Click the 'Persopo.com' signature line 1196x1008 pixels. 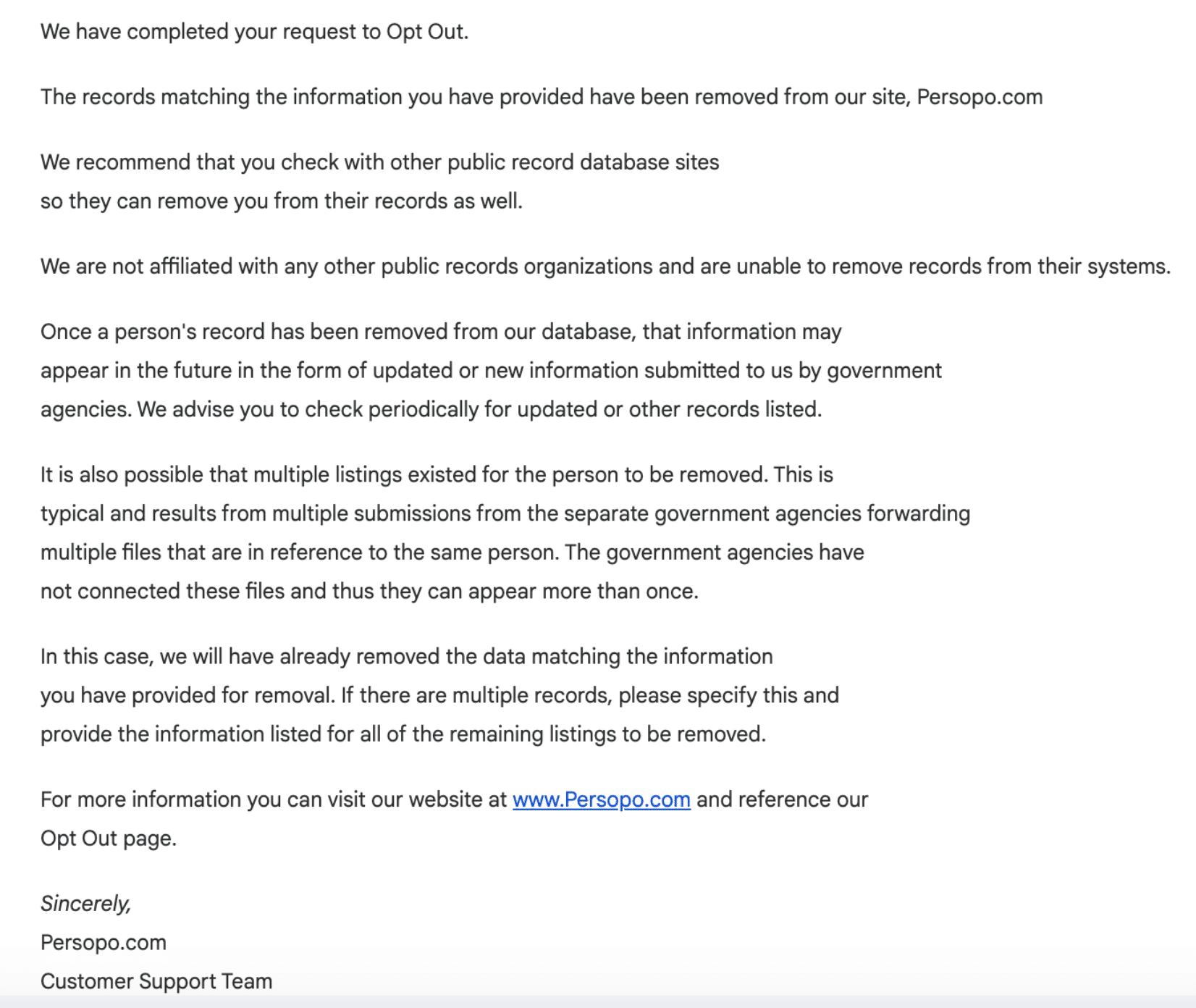104,943
